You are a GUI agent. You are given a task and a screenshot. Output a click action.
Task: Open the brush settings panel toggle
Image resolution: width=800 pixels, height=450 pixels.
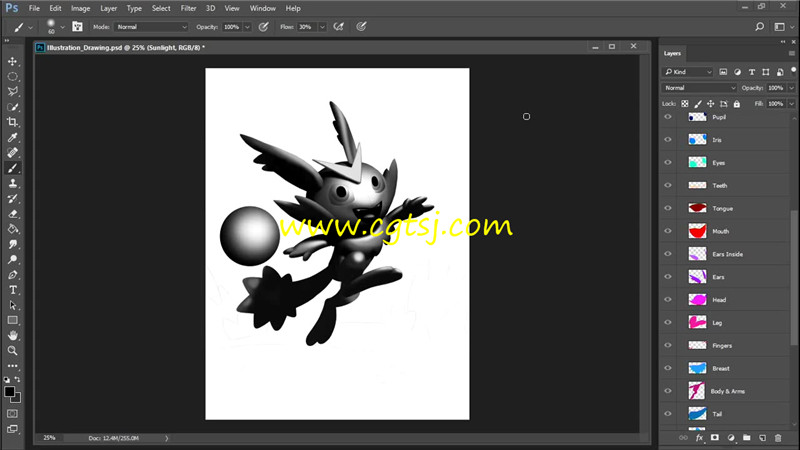tap(77, 27)
